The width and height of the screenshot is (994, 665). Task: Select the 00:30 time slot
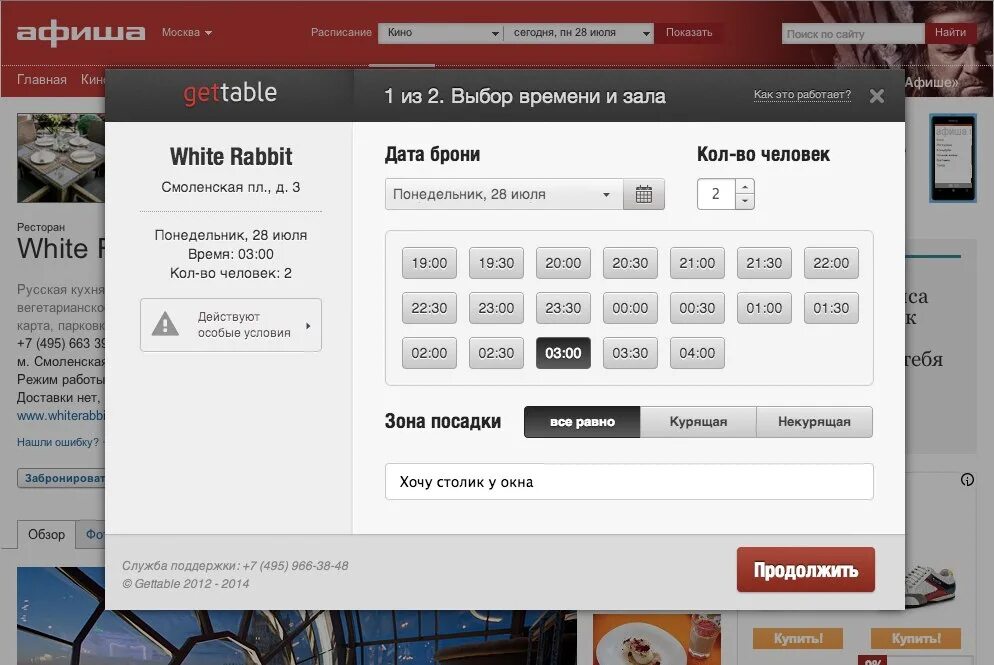pos(697,308)
